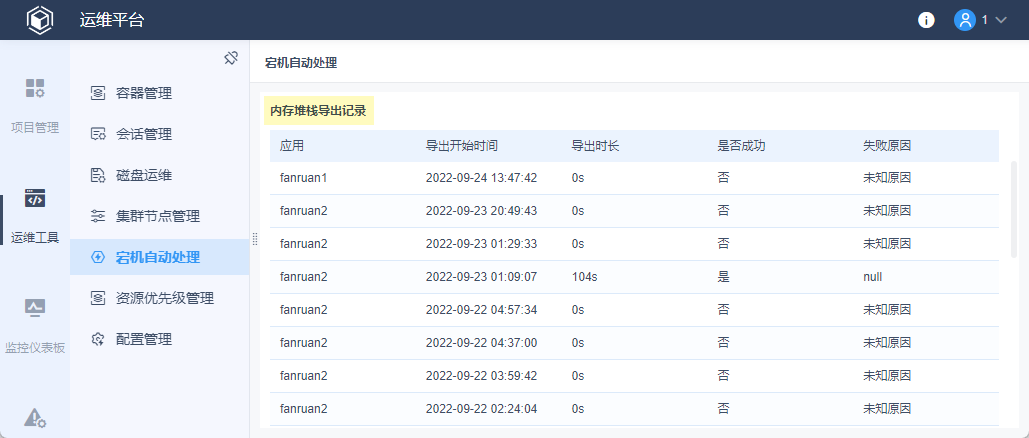Screen dimensions: 1029x438
Task: Click the 监控仪表板 monitor icon
Action: 35,307
